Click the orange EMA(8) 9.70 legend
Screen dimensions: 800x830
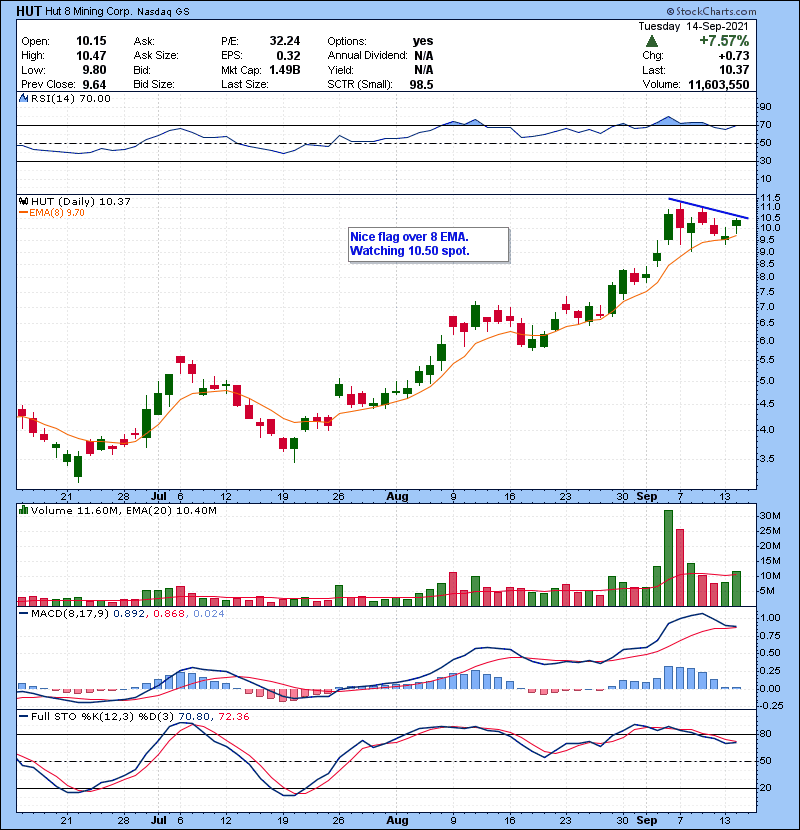click(52, 213)
